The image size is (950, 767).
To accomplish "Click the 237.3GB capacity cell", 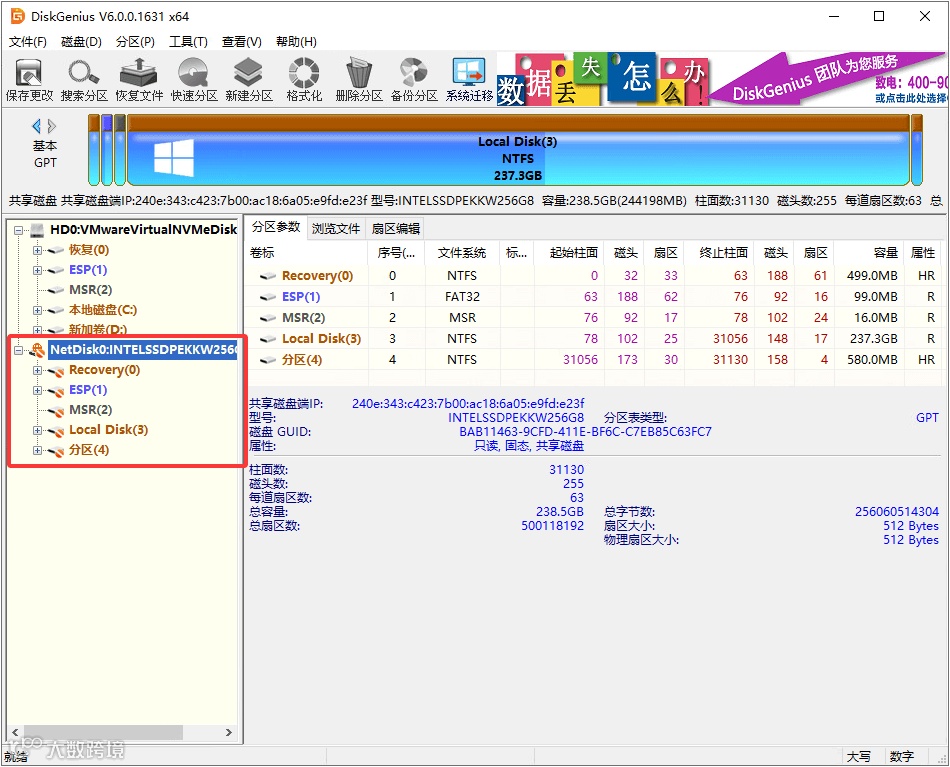I will click(x=873, y=339).
